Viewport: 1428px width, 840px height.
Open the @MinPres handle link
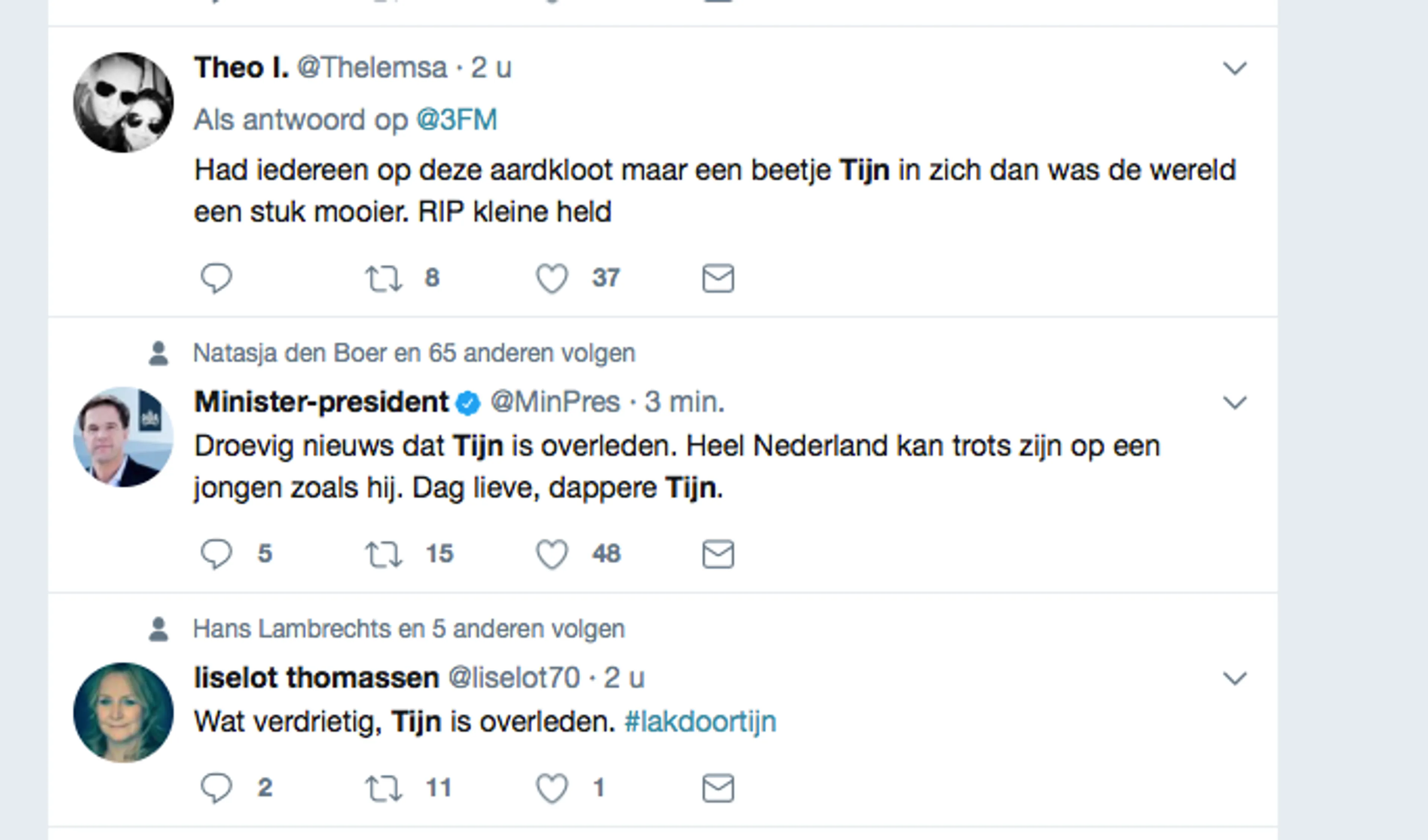click(x=555, y=402)
